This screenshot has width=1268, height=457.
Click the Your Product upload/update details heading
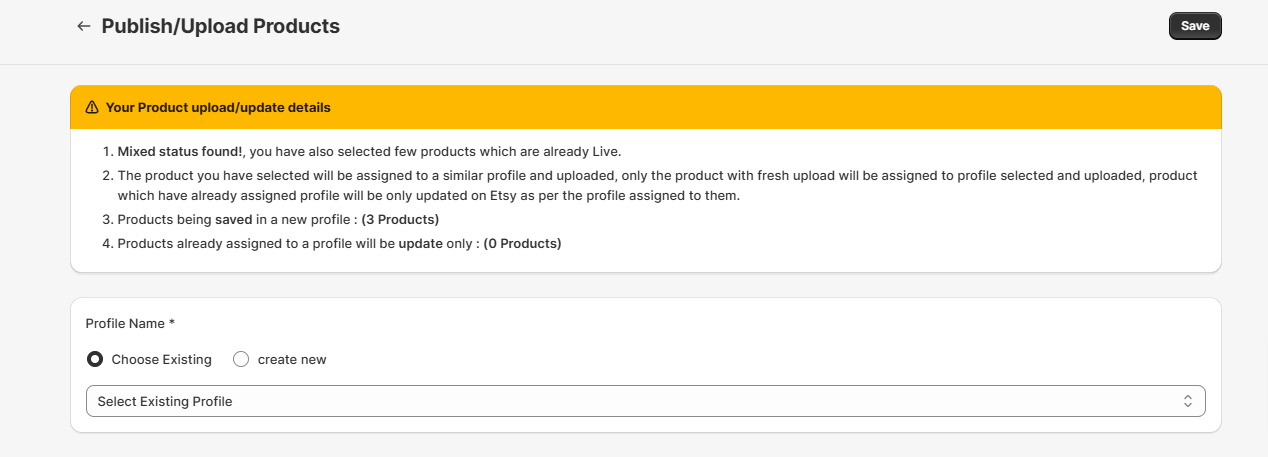[x=218, y=107]
